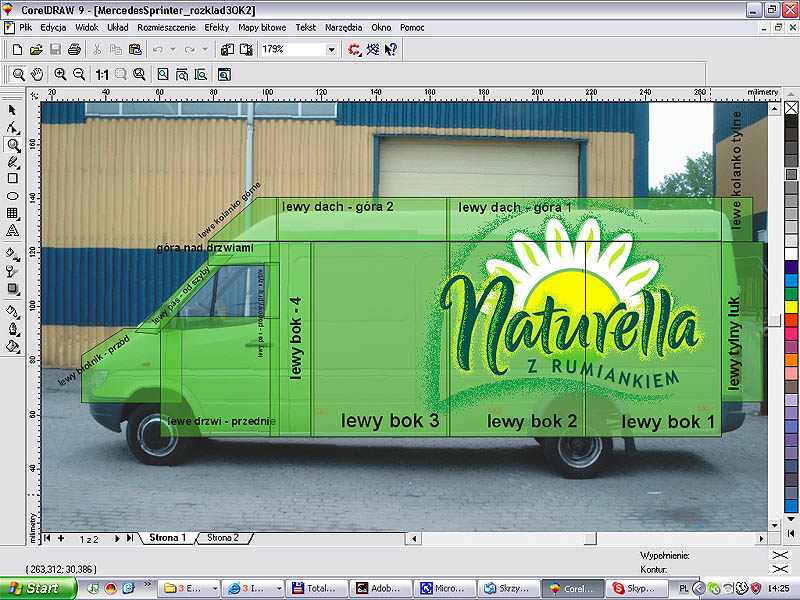Click the Zoom Out magnifier
The width and height of the screenshot is (800, 600).
(79, 74)
